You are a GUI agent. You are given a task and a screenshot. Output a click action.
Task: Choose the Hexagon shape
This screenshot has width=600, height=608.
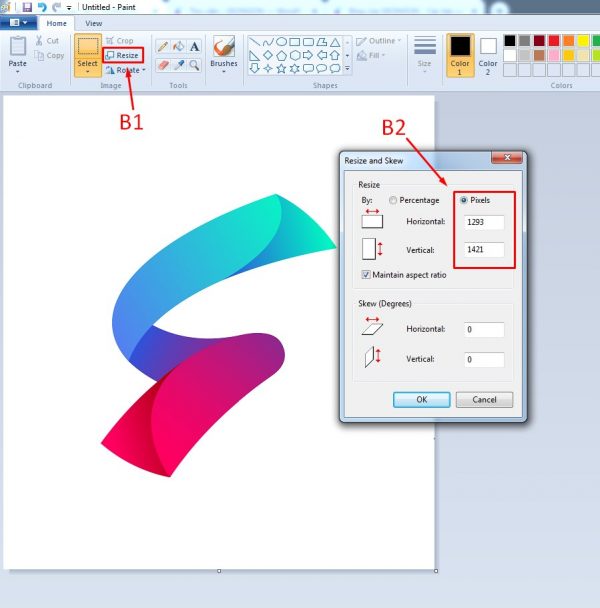(x=295, y=55)
